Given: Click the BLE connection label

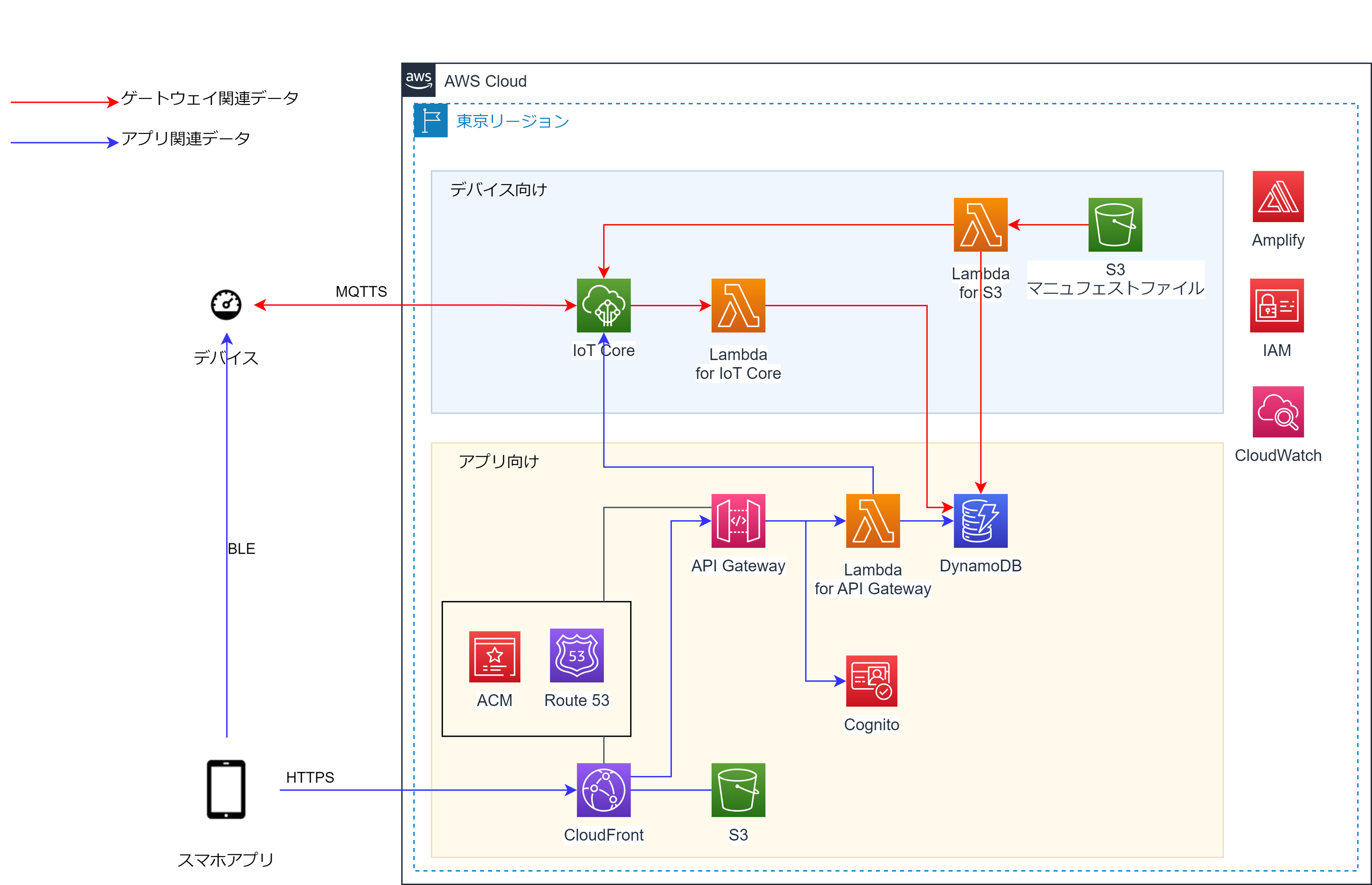Looking at the screenshot, I should click(x=242, y=549).
